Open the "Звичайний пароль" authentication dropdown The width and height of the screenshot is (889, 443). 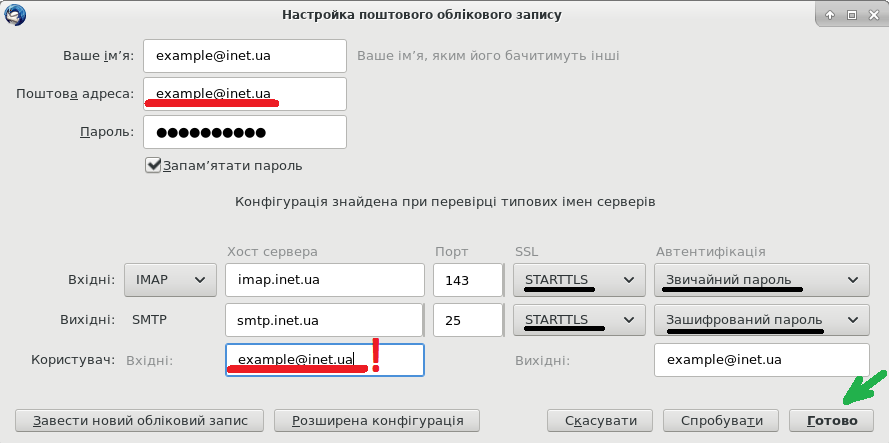pos(760,280)
